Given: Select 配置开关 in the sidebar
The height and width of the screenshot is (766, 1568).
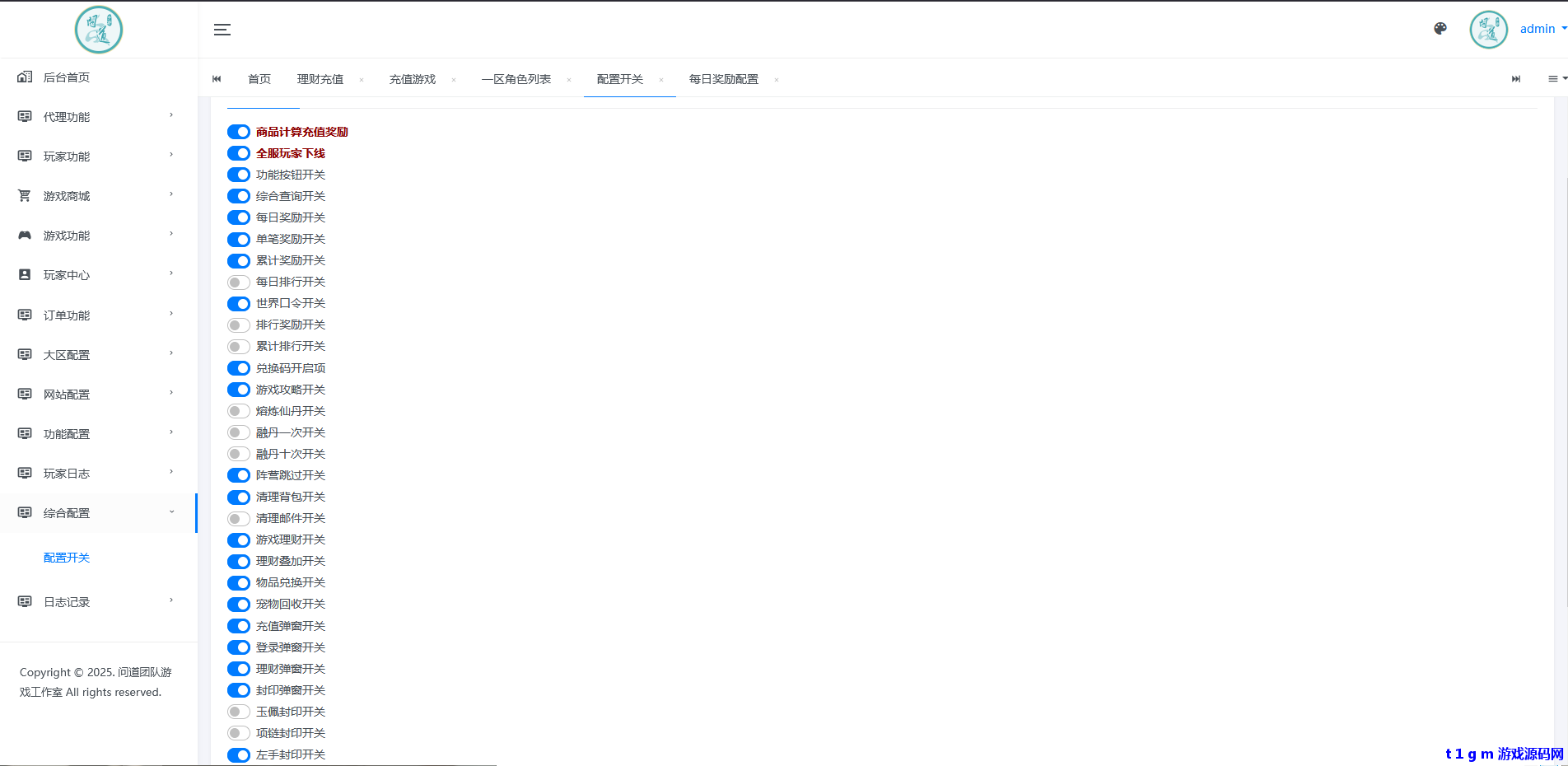Looking at the screenshot, I should coord(66,558).
